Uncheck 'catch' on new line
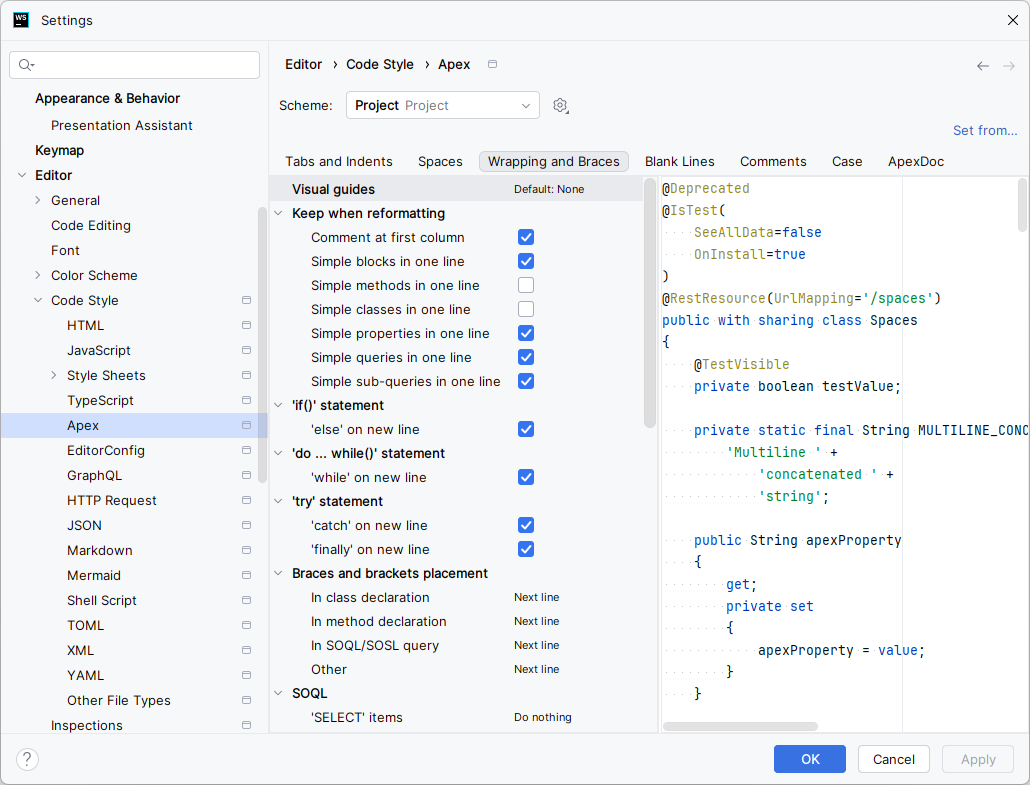The width and height of the screenshot is (1030, 785). point(526,525)
